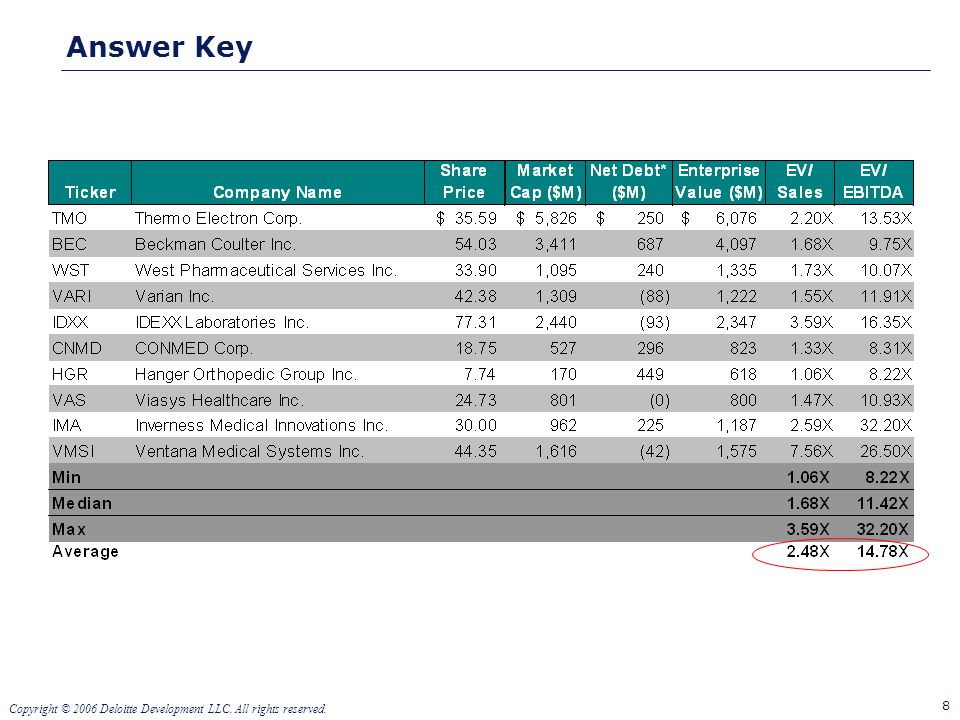Click the (0) net debt value
The width and height of the screenshot is (960, 720).
coord(659,400)
